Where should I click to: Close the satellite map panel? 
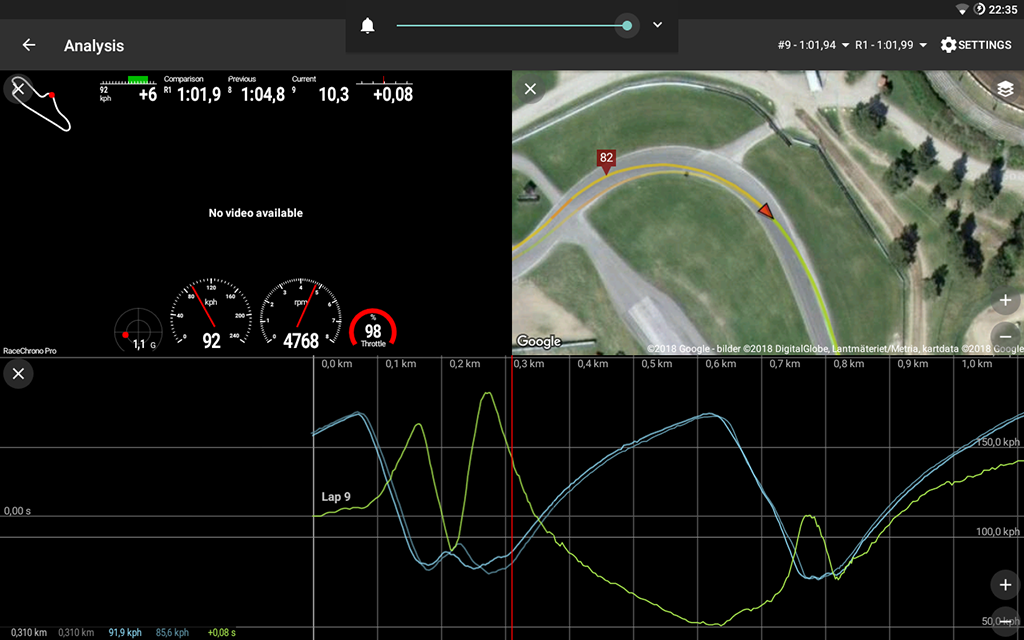click(531, 89)
